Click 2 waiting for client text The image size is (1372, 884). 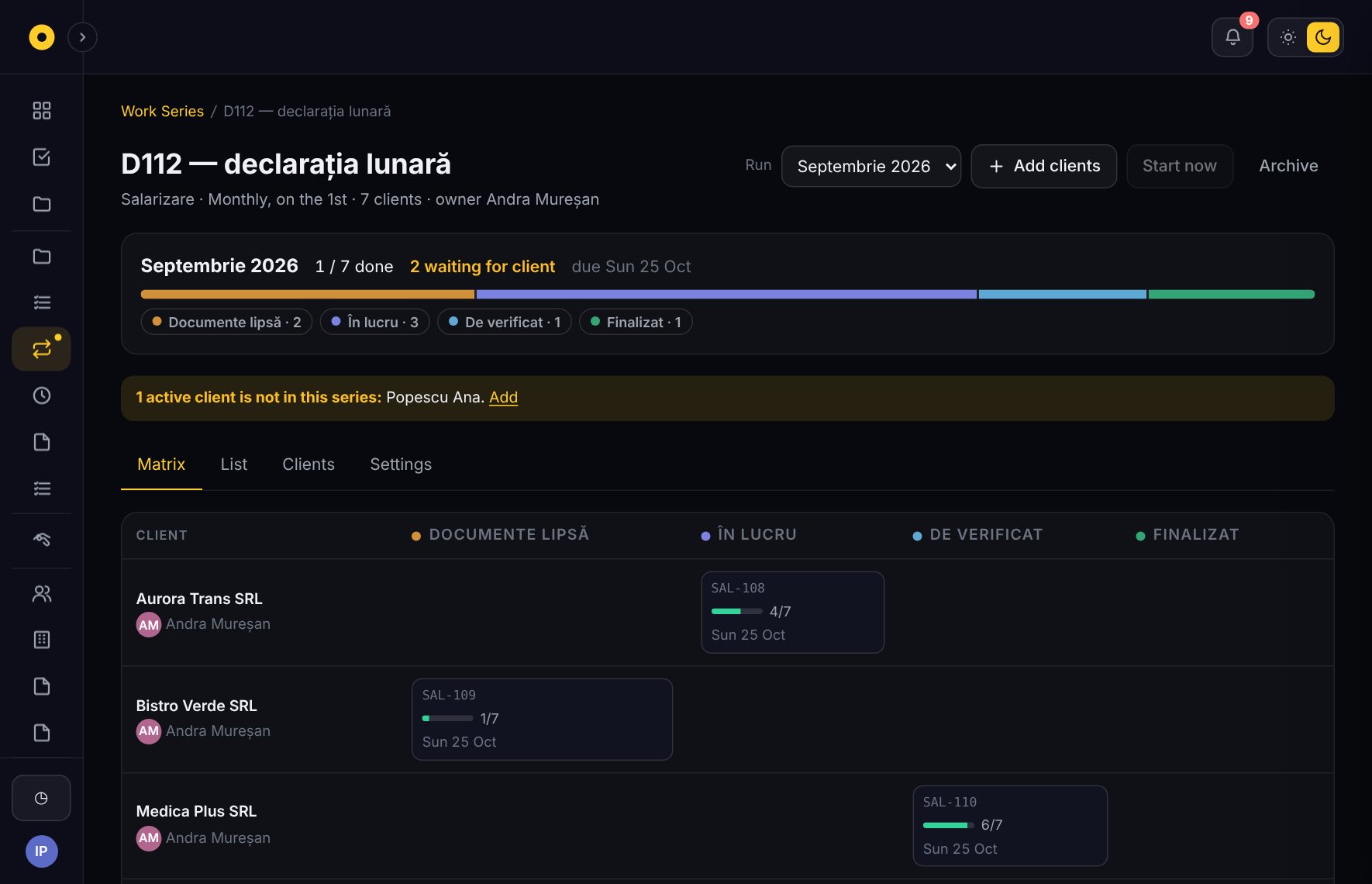[x=482, y=267]
